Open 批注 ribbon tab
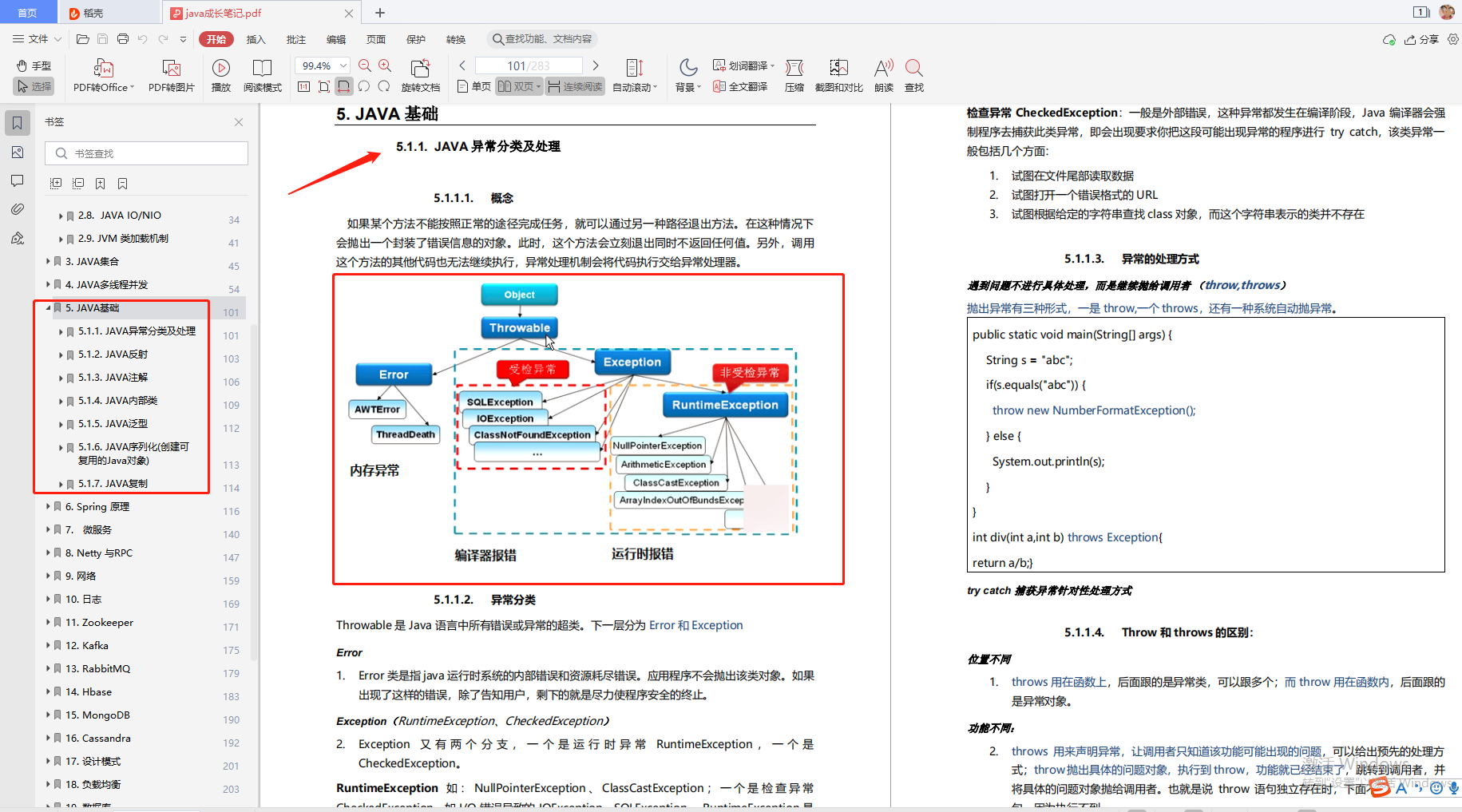 pyautogui.click(x=296, y=39)
